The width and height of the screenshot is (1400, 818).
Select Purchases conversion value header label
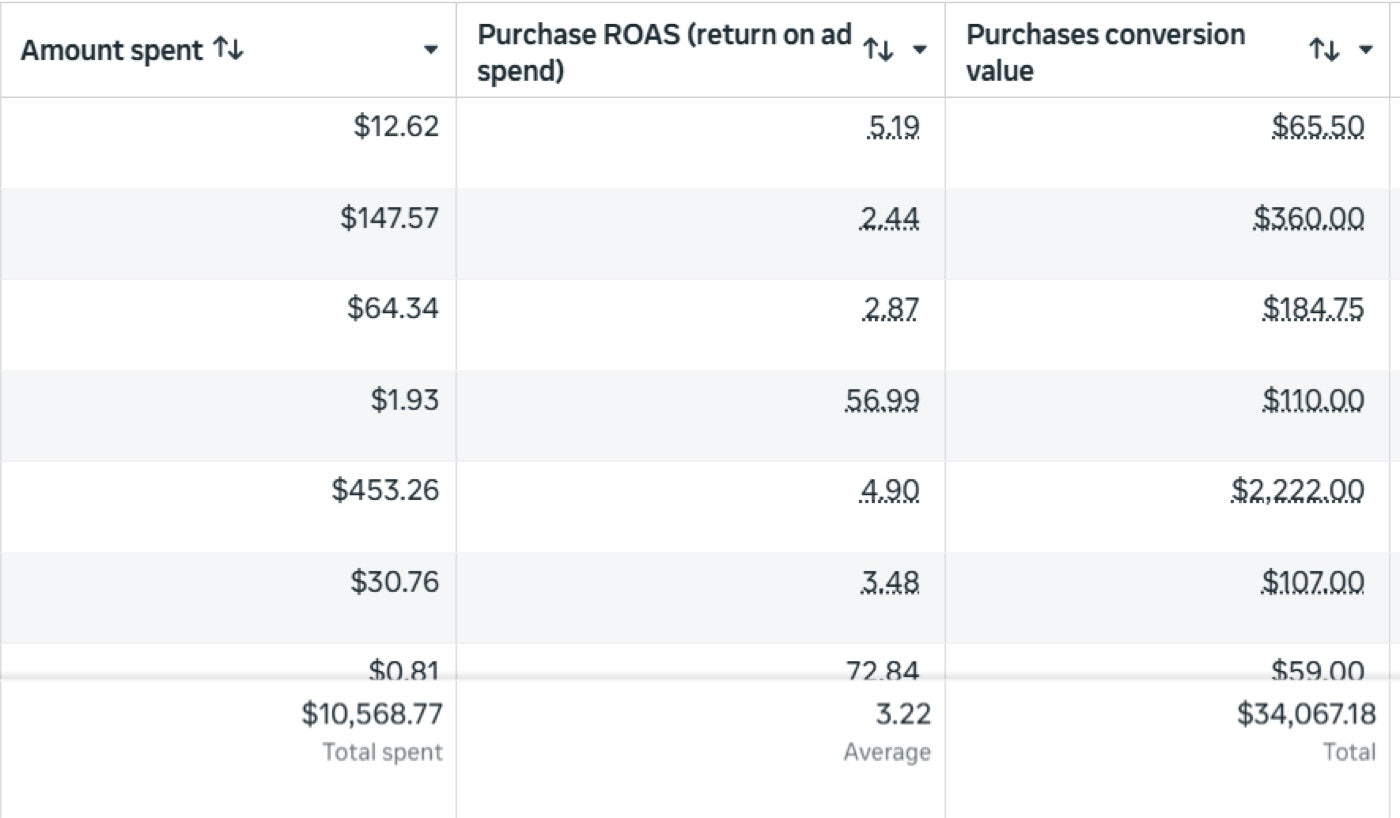(1105, 52)
